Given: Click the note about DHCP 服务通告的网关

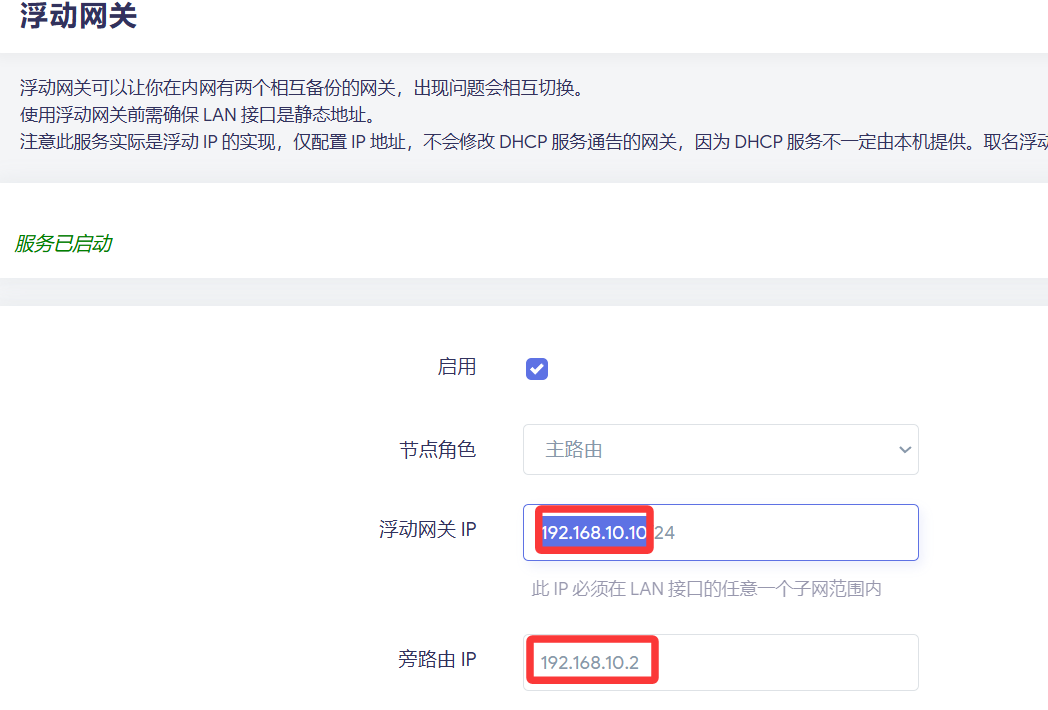Looking at the screenshot, I should click(x=530, y=141).
